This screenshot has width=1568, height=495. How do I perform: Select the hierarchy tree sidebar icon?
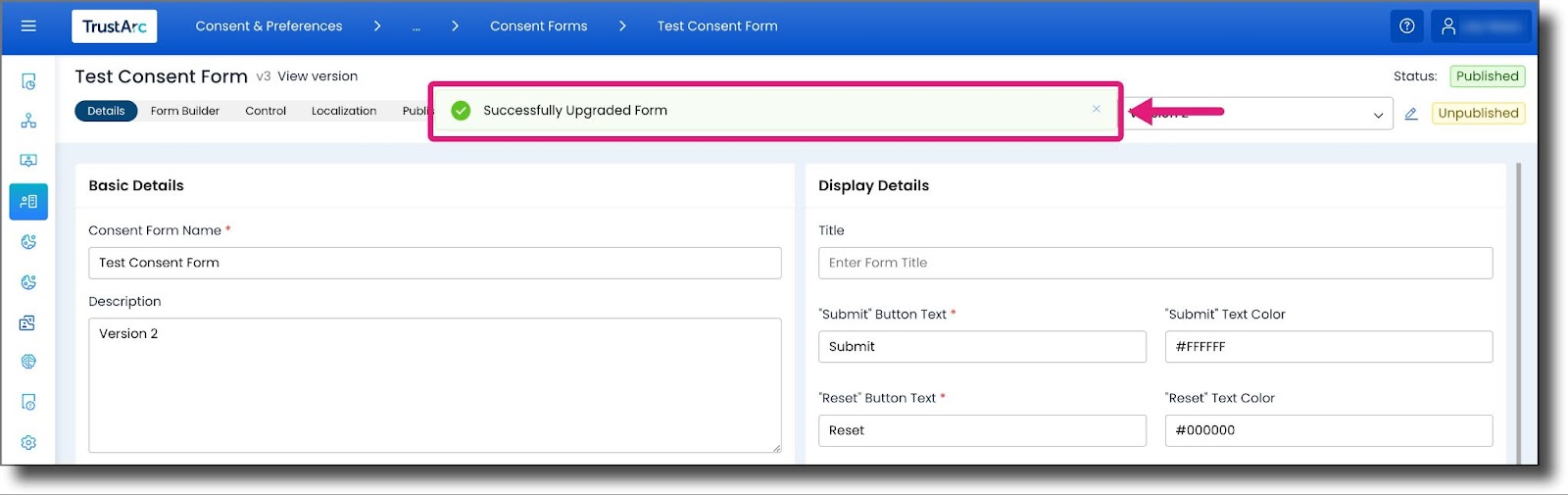click(28, 121)
